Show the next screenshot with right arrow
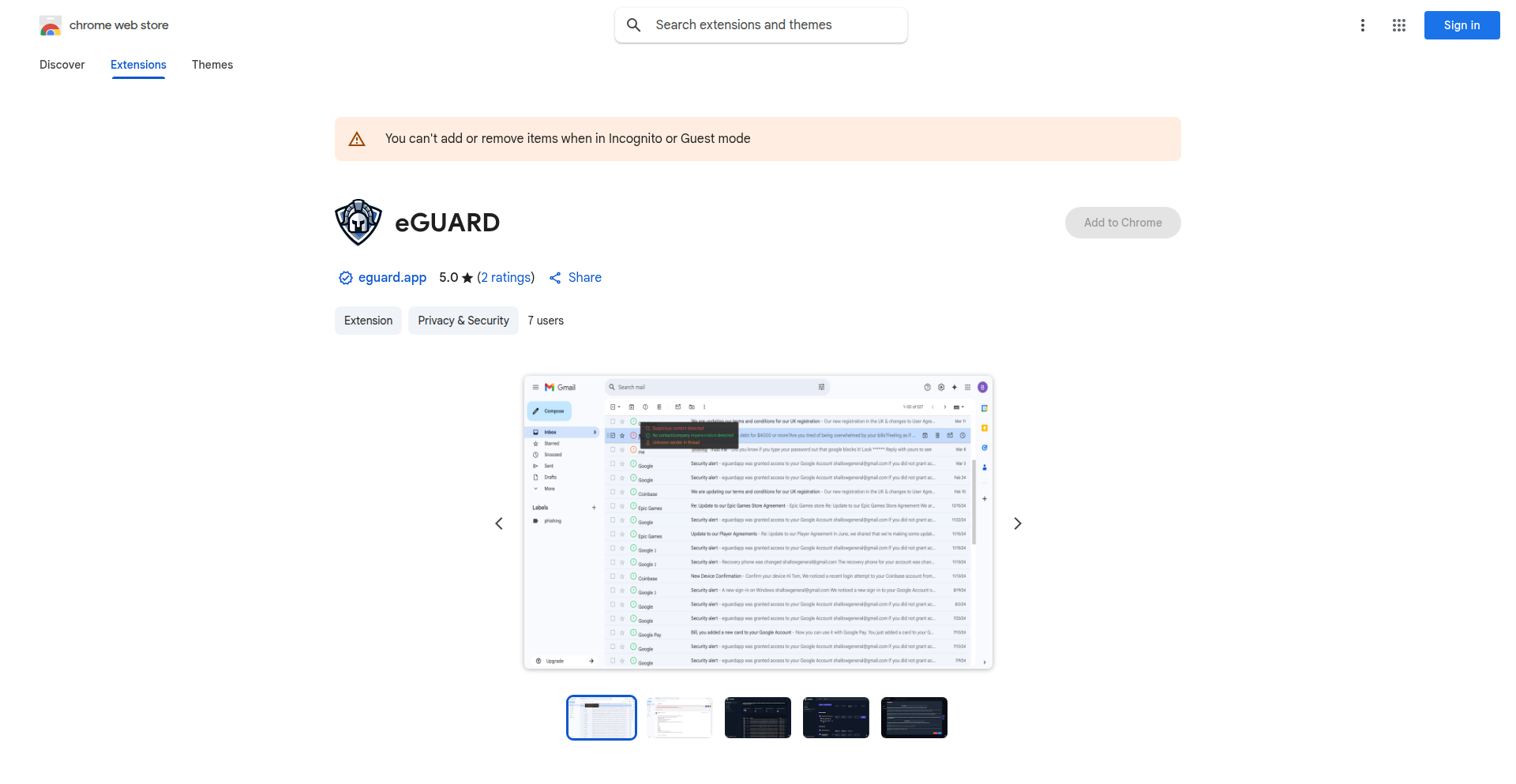Image resolution: width=1516 pixels, height=784 pixels. click(x=1018, y=523)
